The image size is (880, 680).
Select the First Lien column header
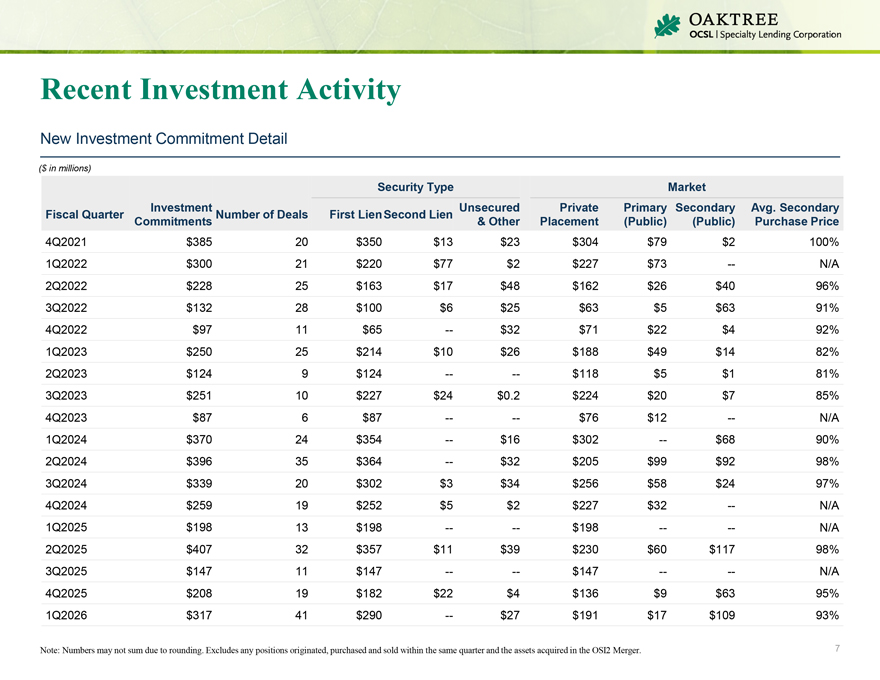coord(354,214)
